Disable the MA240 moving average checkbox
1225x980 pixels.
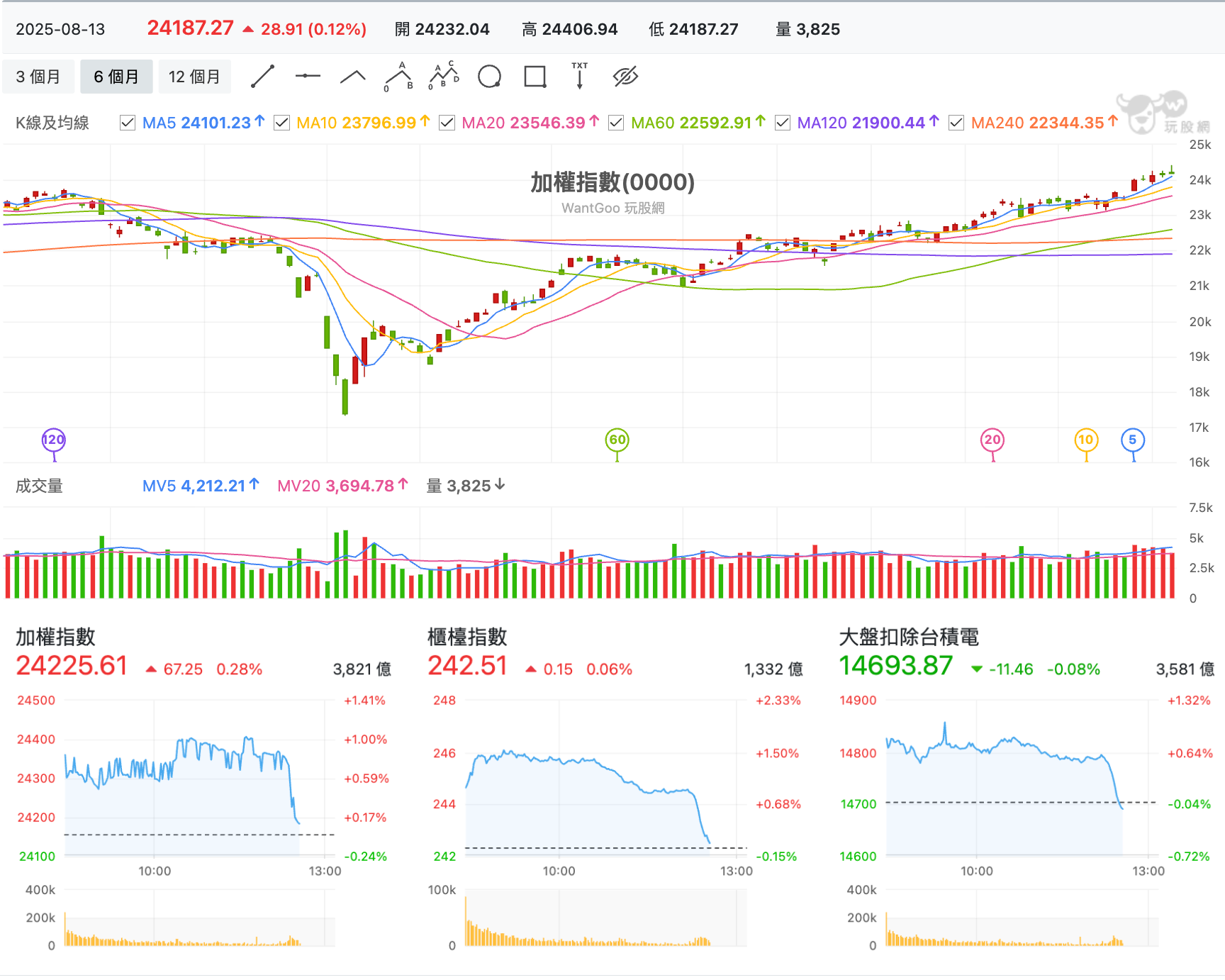(x=956, y=123)
